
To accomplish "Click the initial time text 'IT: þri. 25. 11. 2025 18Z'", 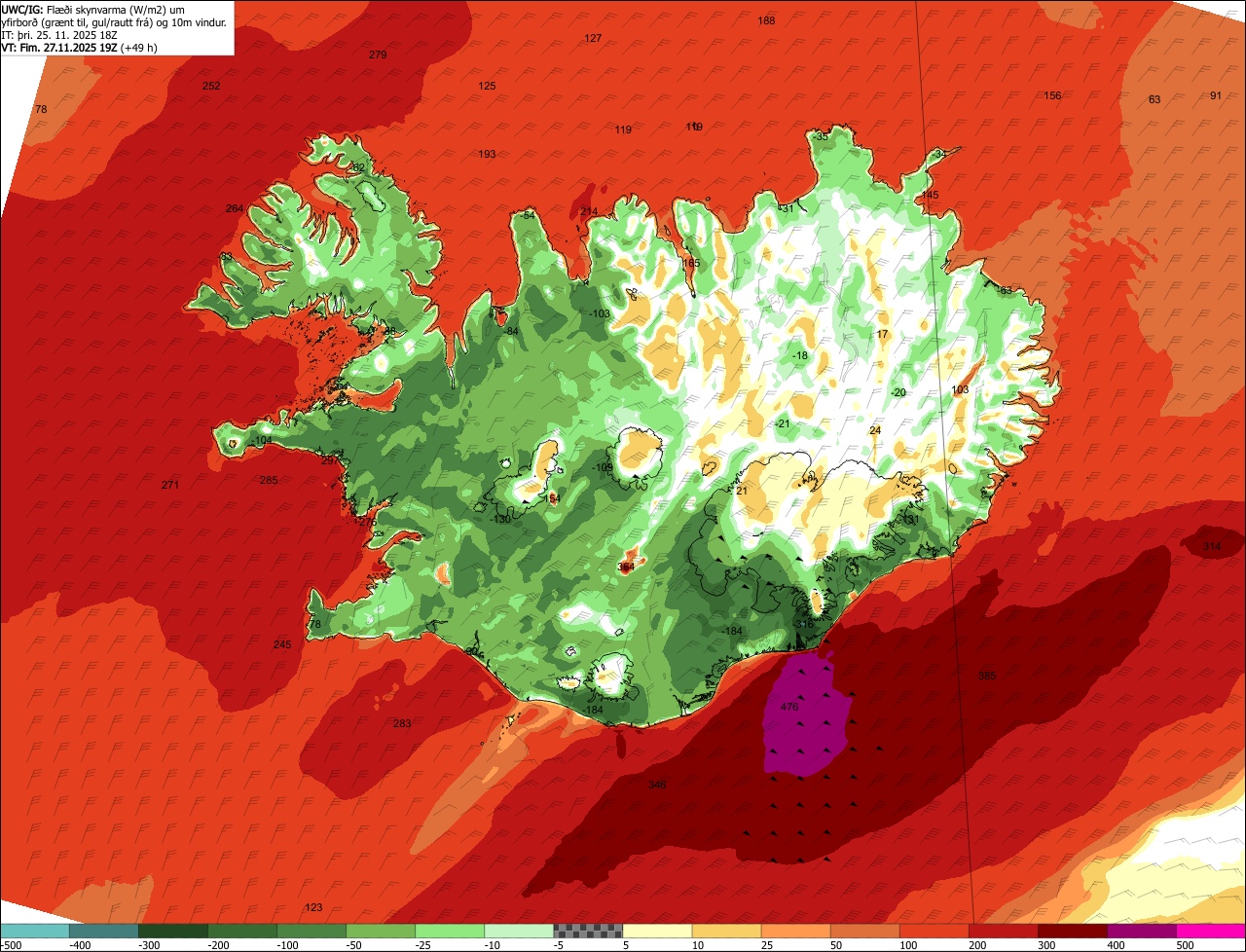I will pyautogui.click(x=60, y=35).
